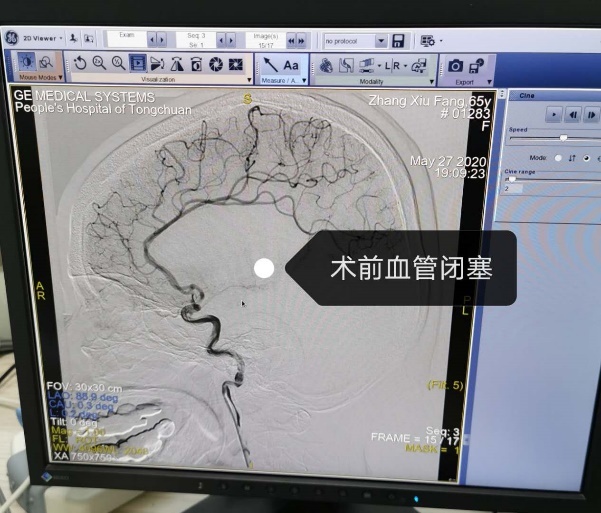Select the arrow annotation tool
This screenshot has height=513, width=601.
(x=271, y=64)
